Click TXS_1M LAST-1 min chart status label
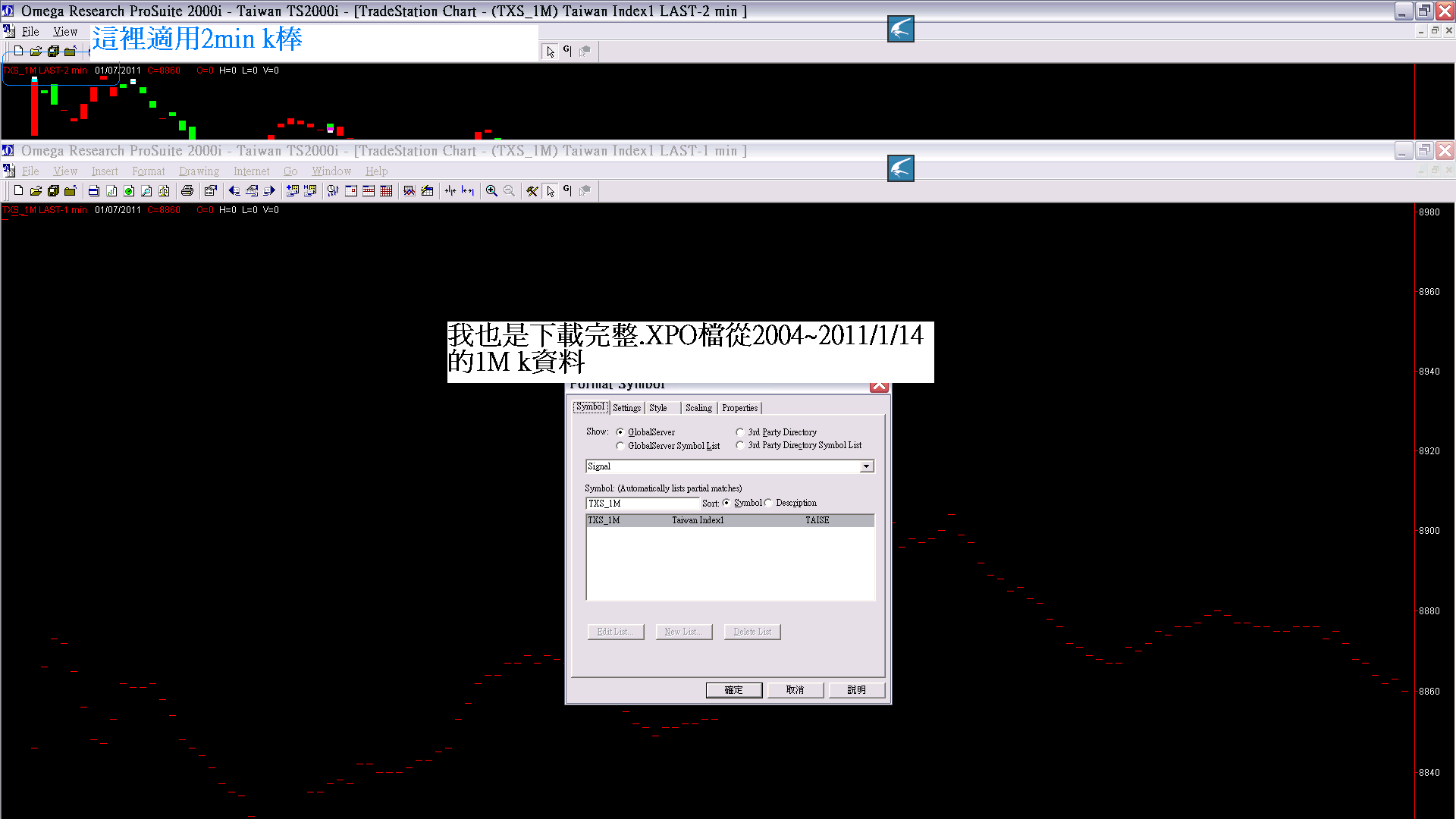 click(x=45, y=210)
